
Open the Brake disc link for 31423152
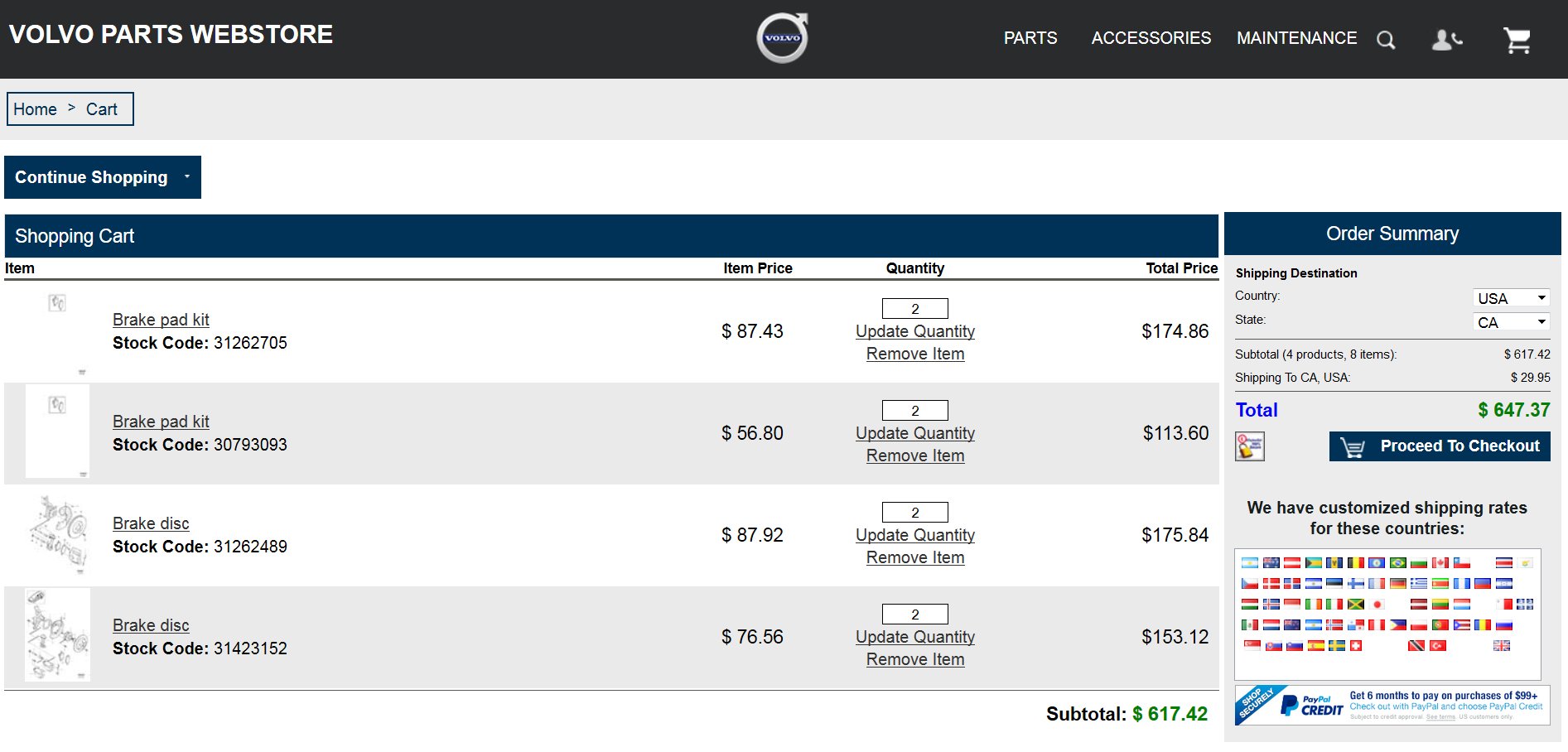point(151,625)
